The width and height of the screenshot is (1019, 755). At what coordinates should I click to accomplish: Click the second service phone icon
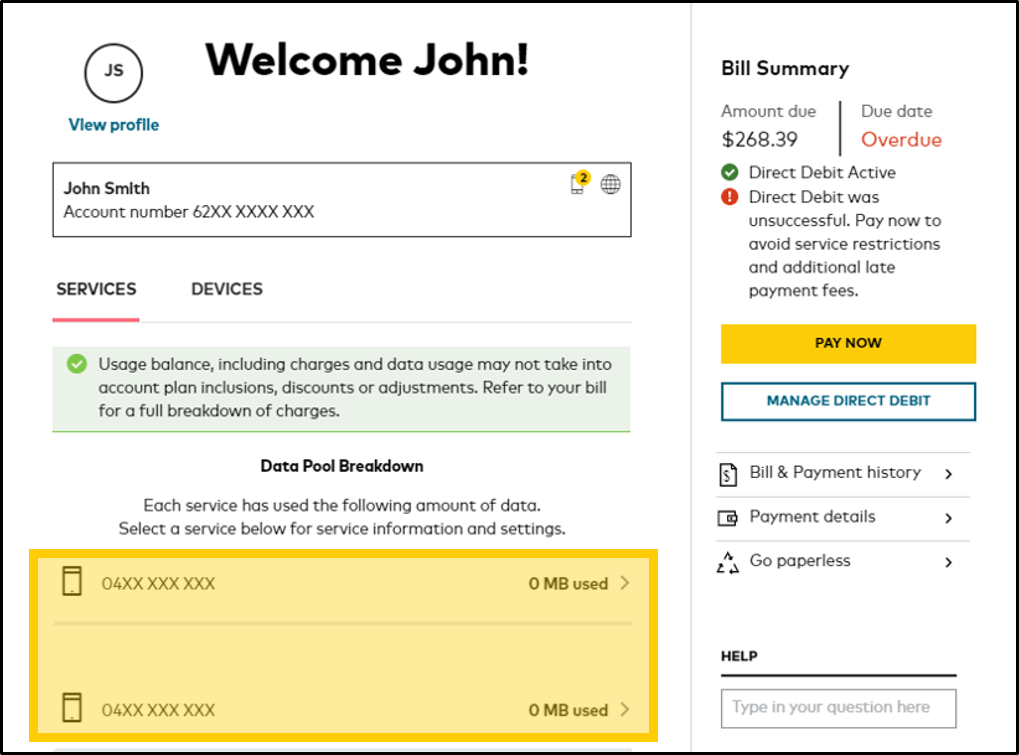(x=72, y=708)
